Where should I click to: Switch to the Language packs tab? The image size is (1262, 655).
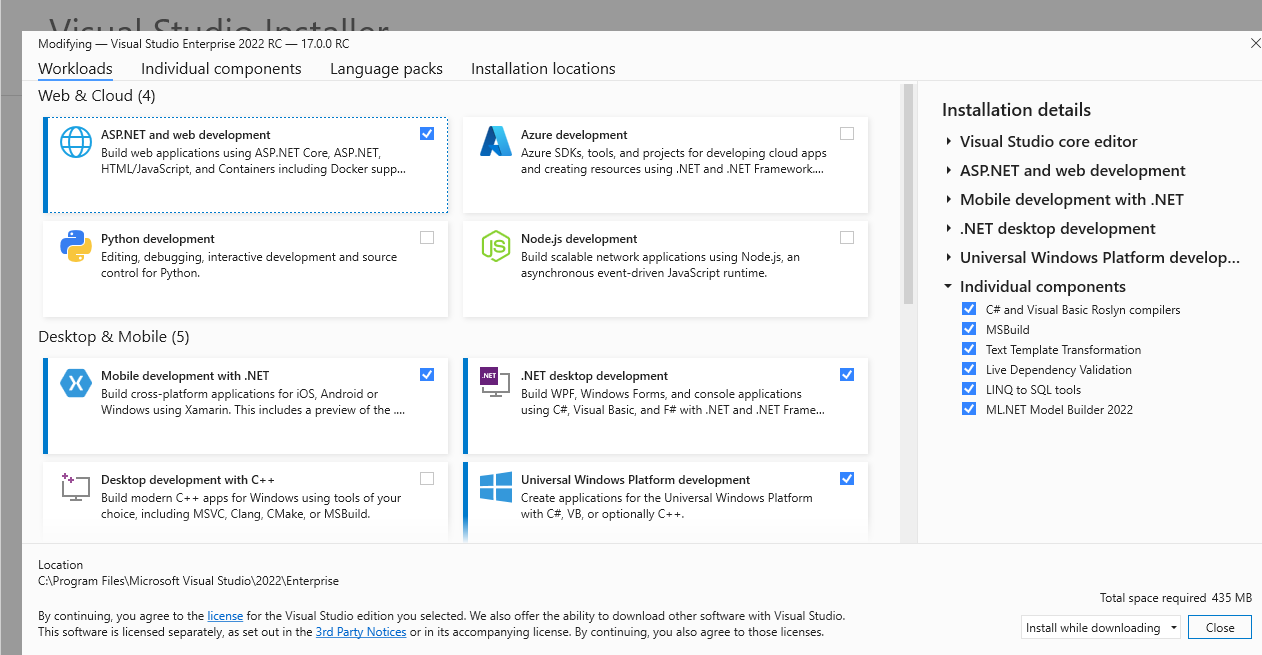(x=386, y=68)
